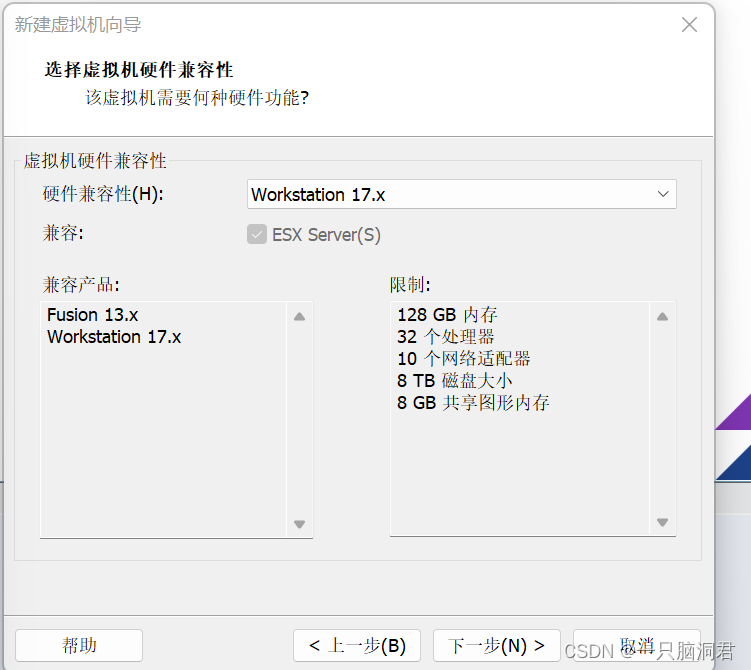Click the down arrow of 限制 scrollbar
This screenshot has height=670, width=751.
pos(662,522)
